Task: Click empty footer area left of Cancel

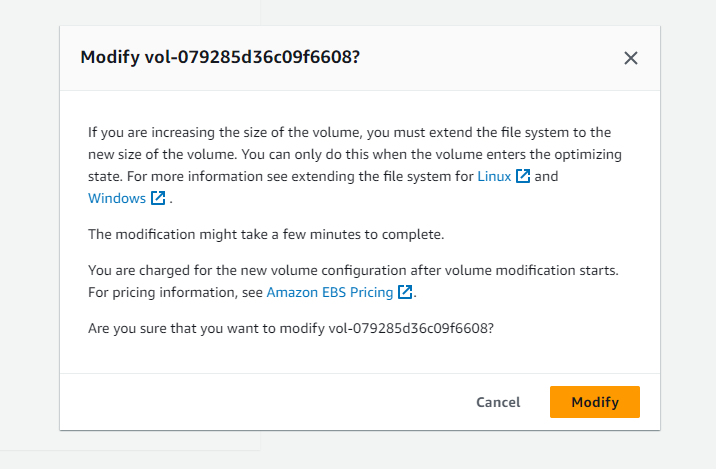Action: [263, 402]
